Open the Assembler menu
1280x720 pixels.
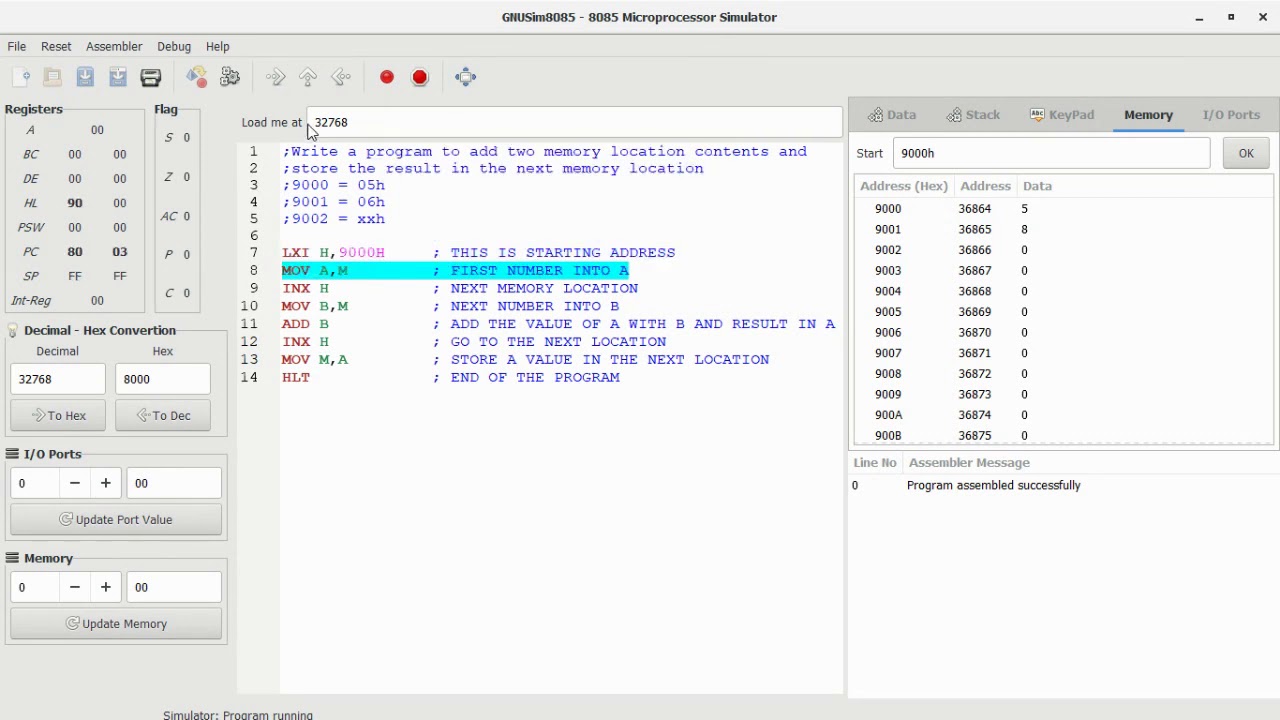(x=114, y=46)
